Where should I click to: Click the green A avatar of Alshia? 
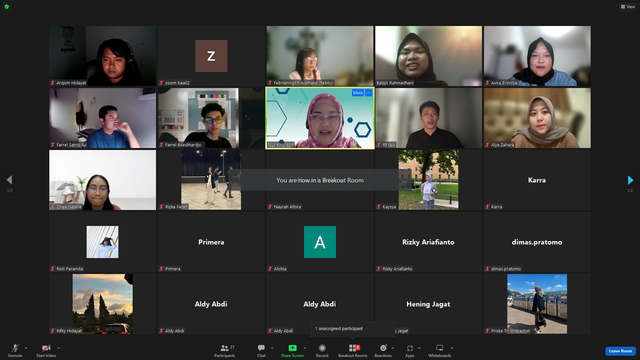tap(320, 242)
